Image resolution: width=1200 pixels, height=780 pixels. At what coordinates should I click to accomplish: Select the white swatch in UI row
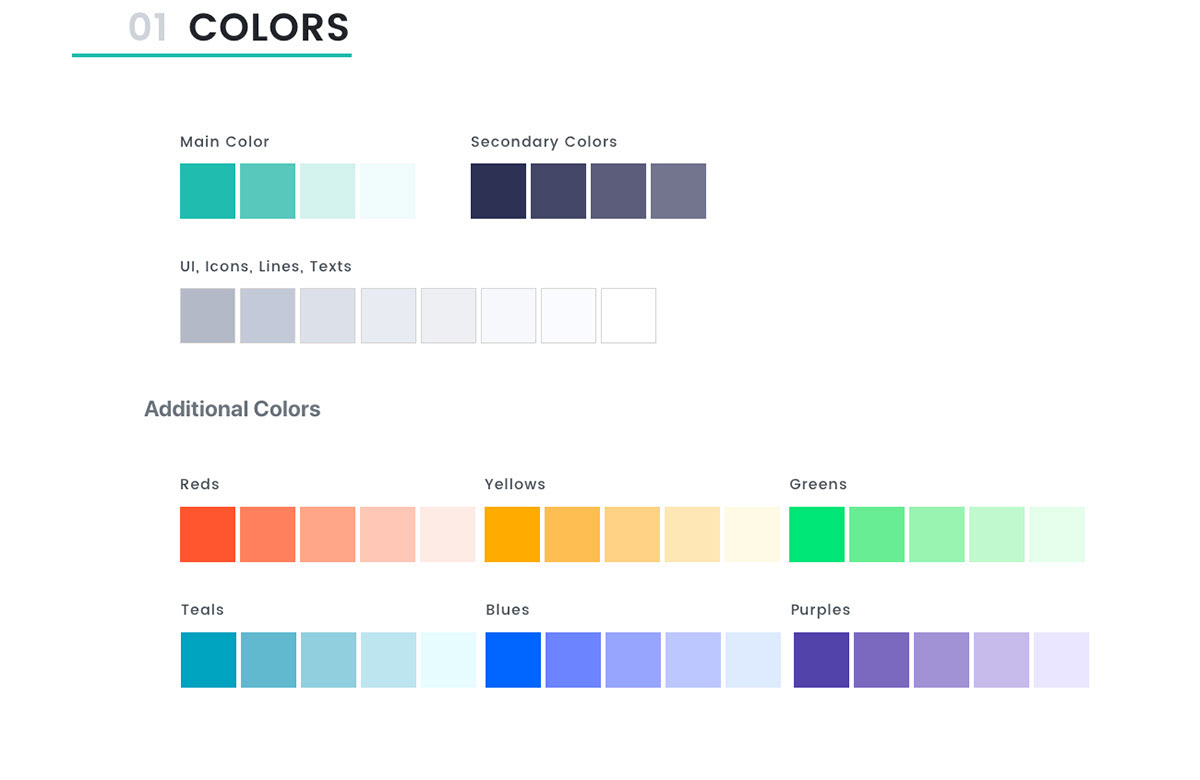click(629, 316)
